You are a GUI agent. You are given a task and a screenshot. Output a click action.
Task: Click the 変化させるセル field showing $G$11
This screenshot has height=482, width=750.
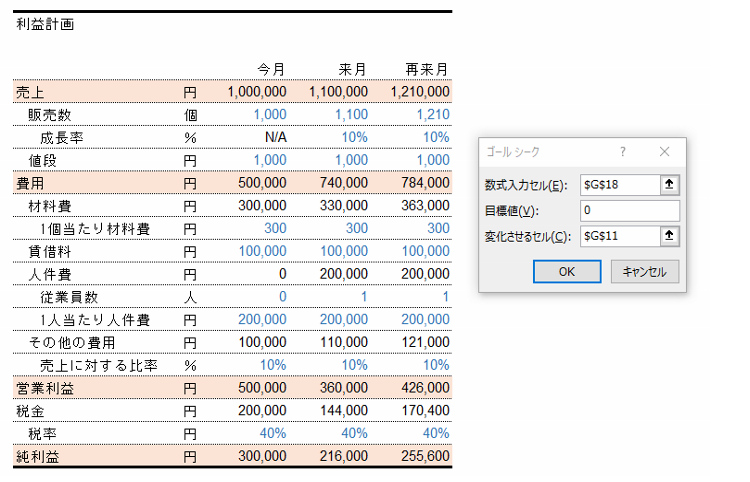pyautogui.click(x=620, y=236)
